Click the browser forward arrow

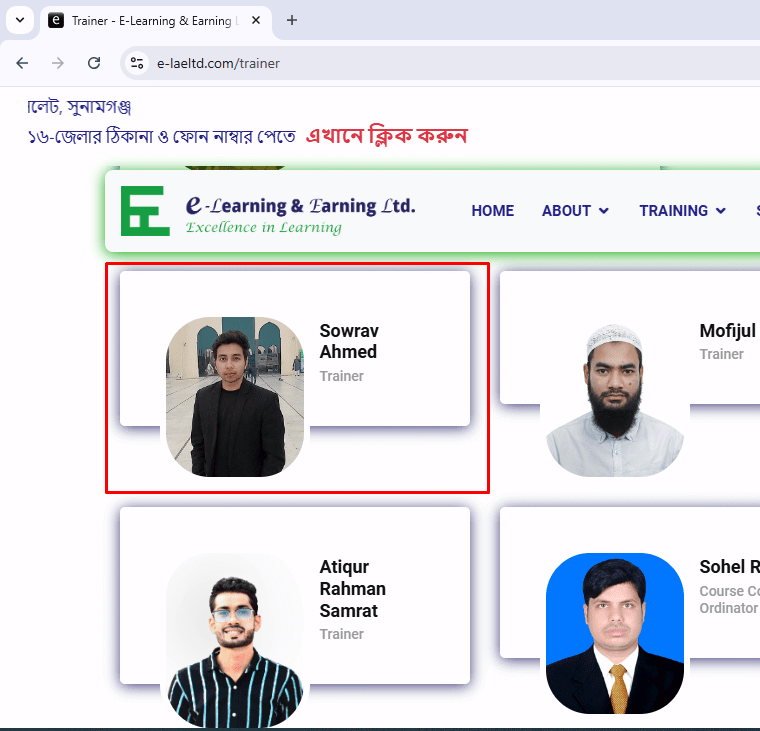(58, 63)
